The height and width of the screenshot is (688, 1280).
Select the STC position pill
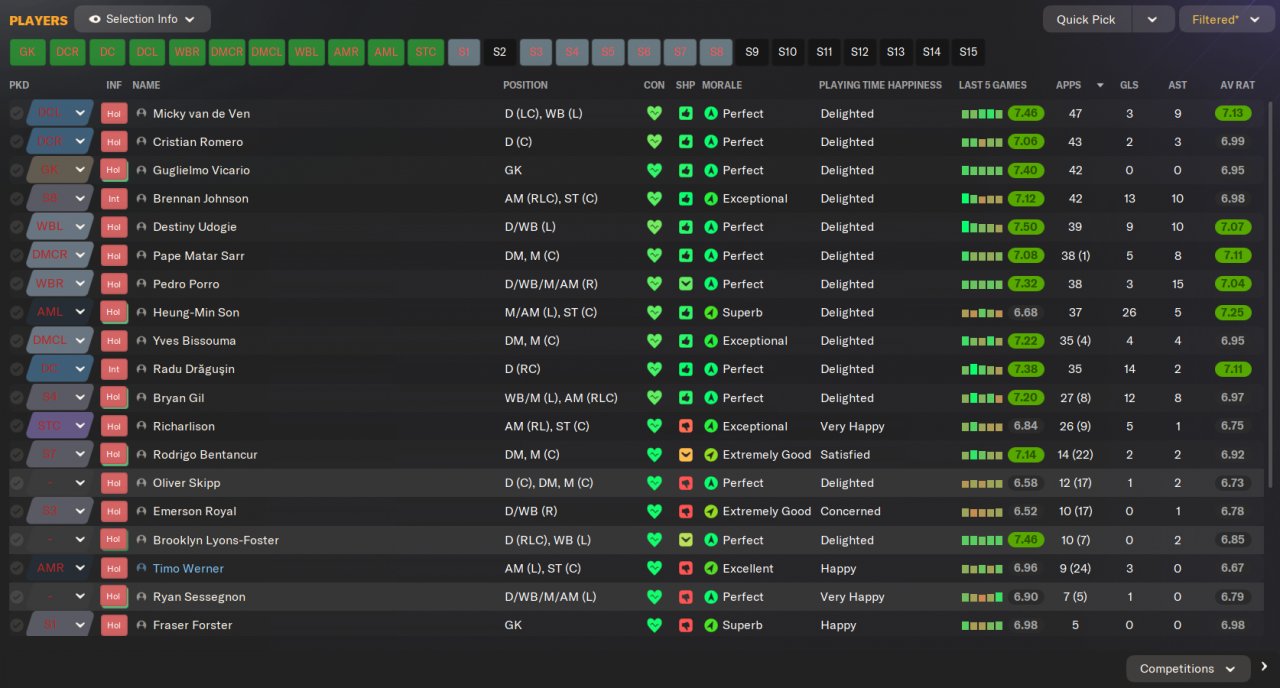coord(426,52)
